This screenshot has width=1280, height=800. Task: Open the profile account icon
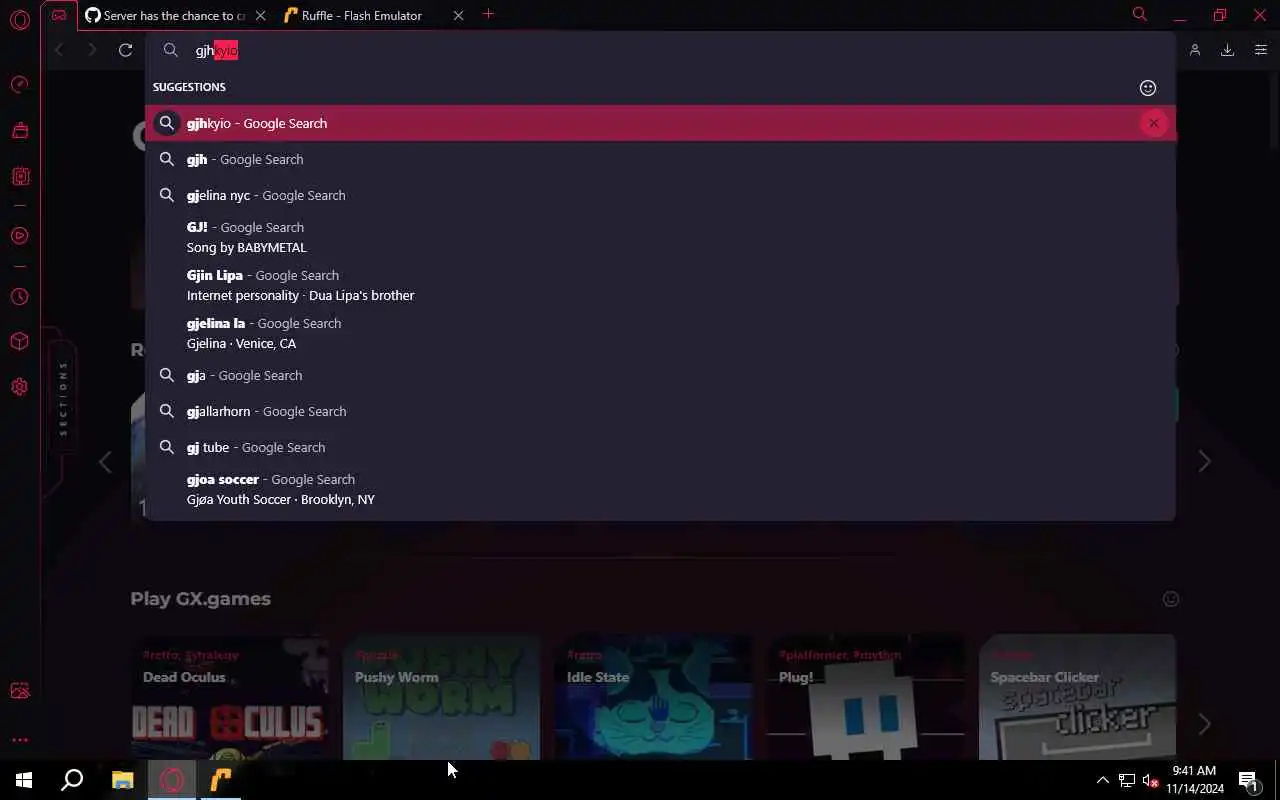1194,50
